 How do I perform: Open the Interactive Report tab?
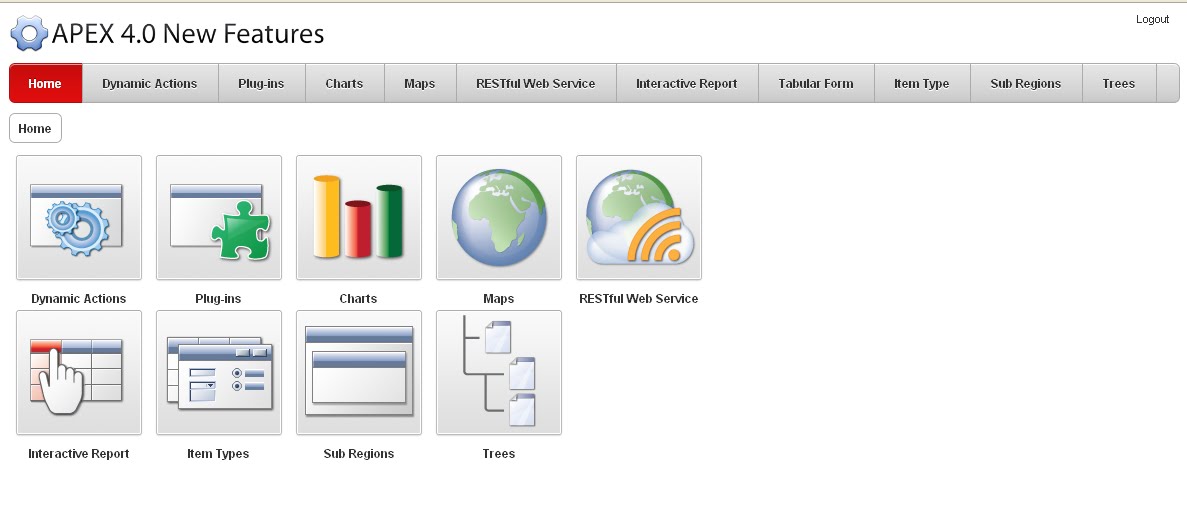pyautogui.click(x=687, y=83)
